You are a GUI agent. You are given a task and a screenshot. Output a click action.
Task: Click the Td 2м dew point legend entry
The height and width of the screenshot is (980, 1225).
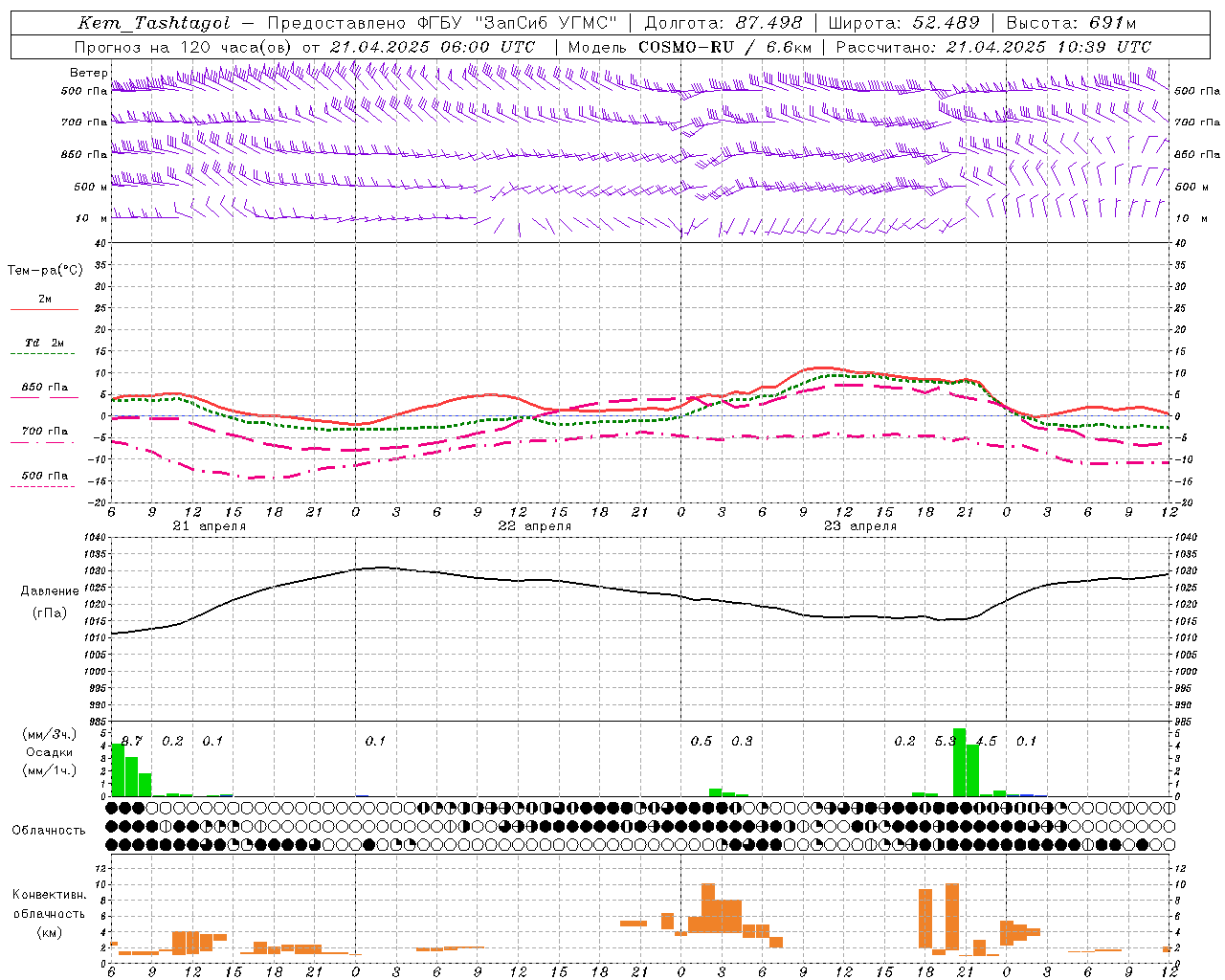pos(45,343)
